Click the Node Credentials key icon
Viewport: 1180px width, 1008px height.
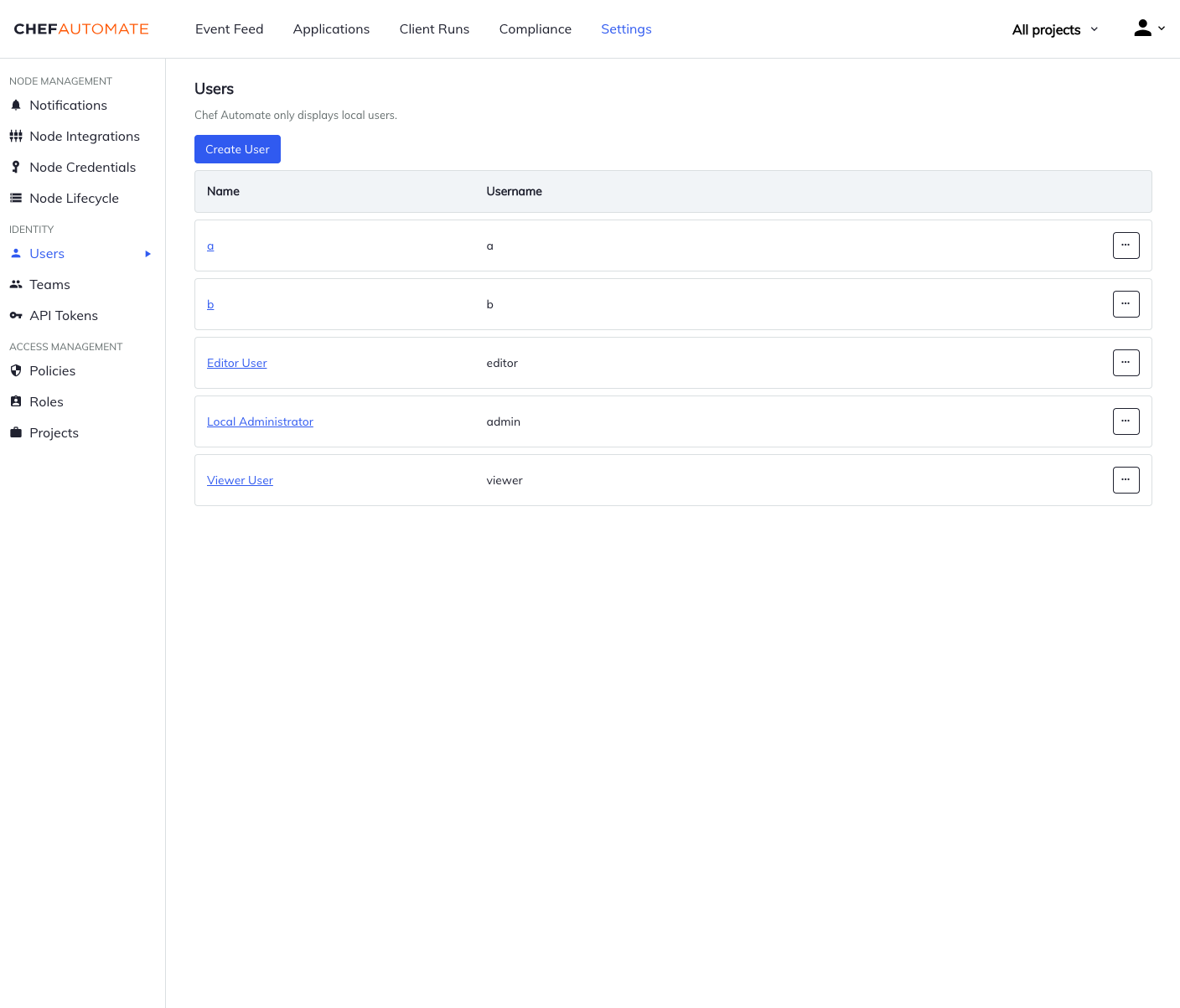[16, 167]
